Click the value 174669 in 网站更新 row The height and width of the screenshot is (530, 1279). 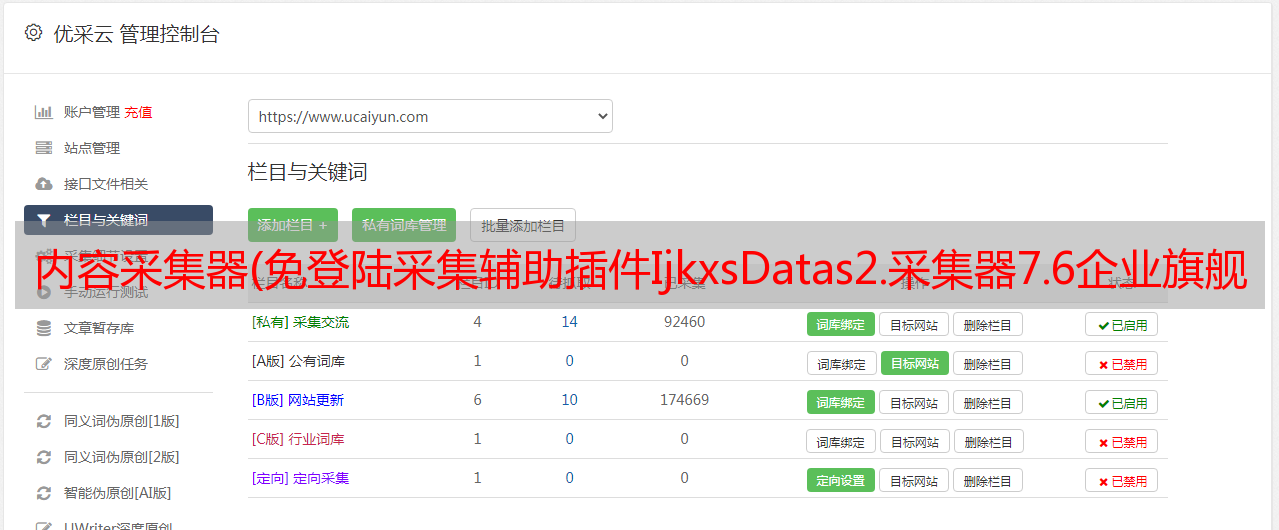pyautogui.click(x=684, y=400)
